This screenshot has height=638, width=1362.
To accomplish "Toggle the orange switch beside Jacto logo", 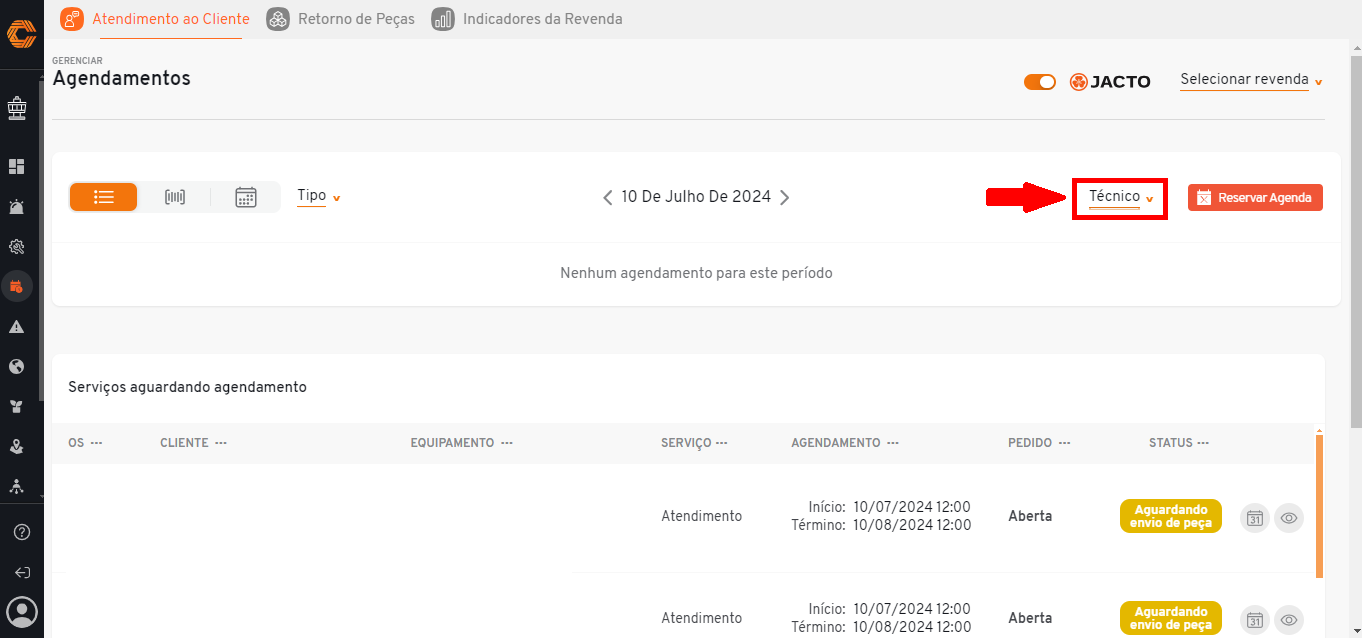I will (1040, 82).
